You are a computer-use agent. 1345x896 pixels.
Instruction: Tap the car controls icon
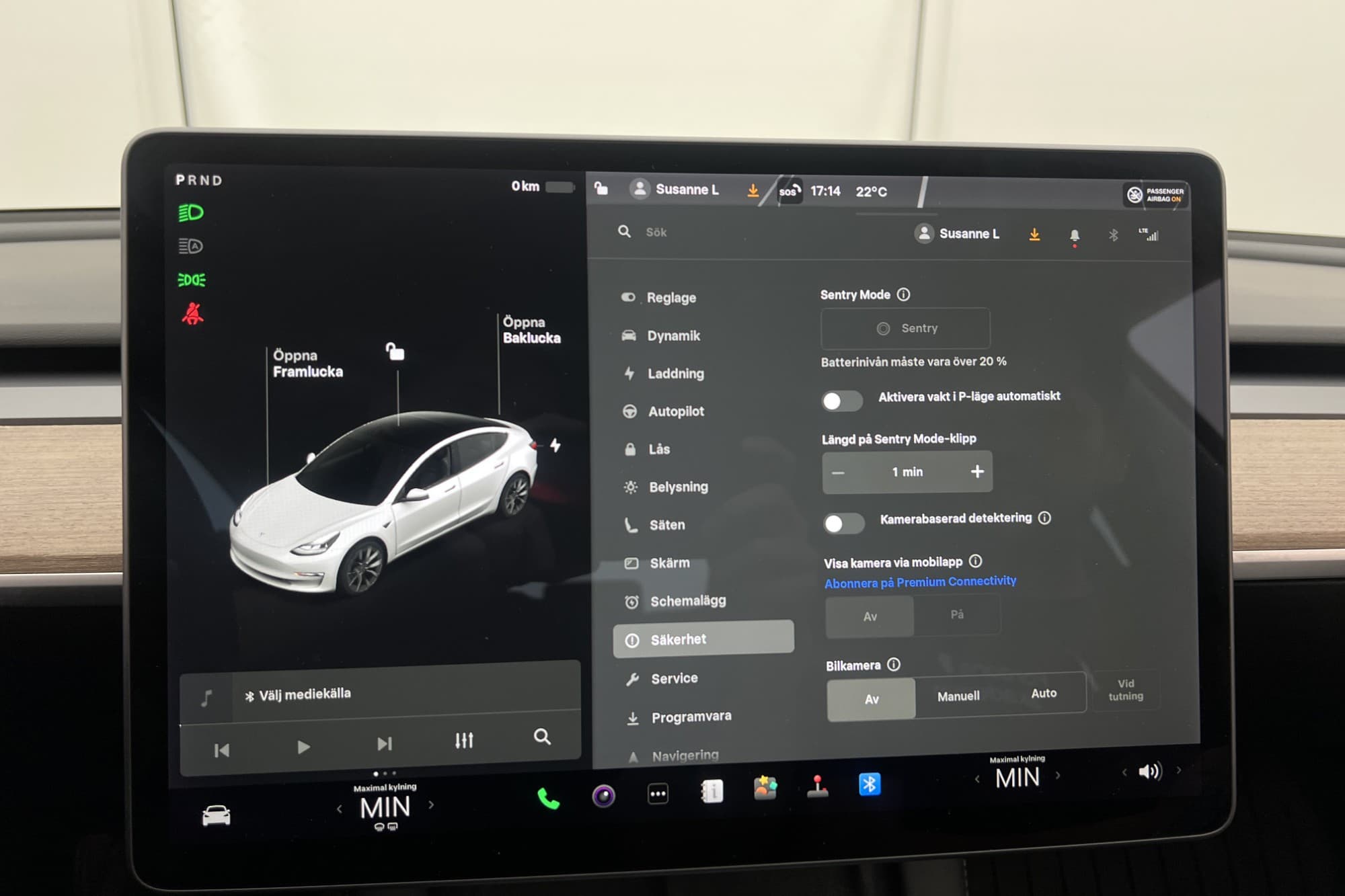[216, 815]
